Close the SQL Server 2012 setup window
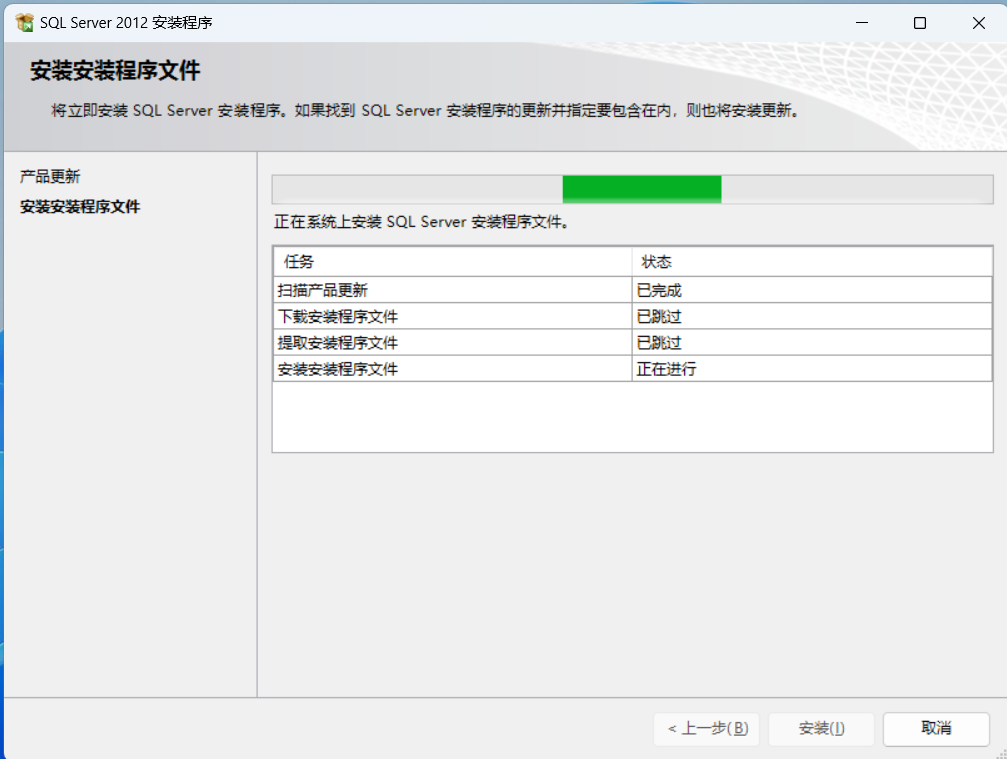 pos(978,23)
